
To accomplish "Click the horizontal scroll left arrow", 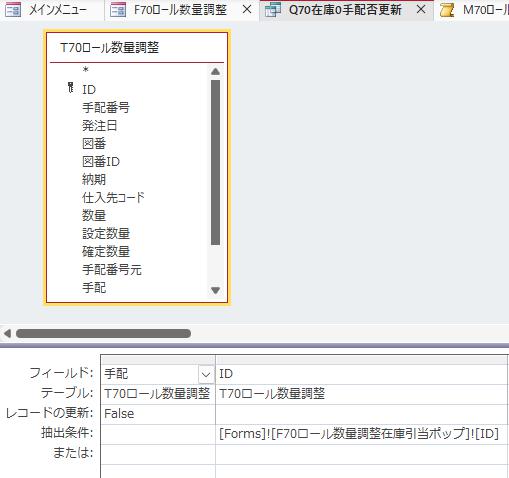I will pos(7,333).
